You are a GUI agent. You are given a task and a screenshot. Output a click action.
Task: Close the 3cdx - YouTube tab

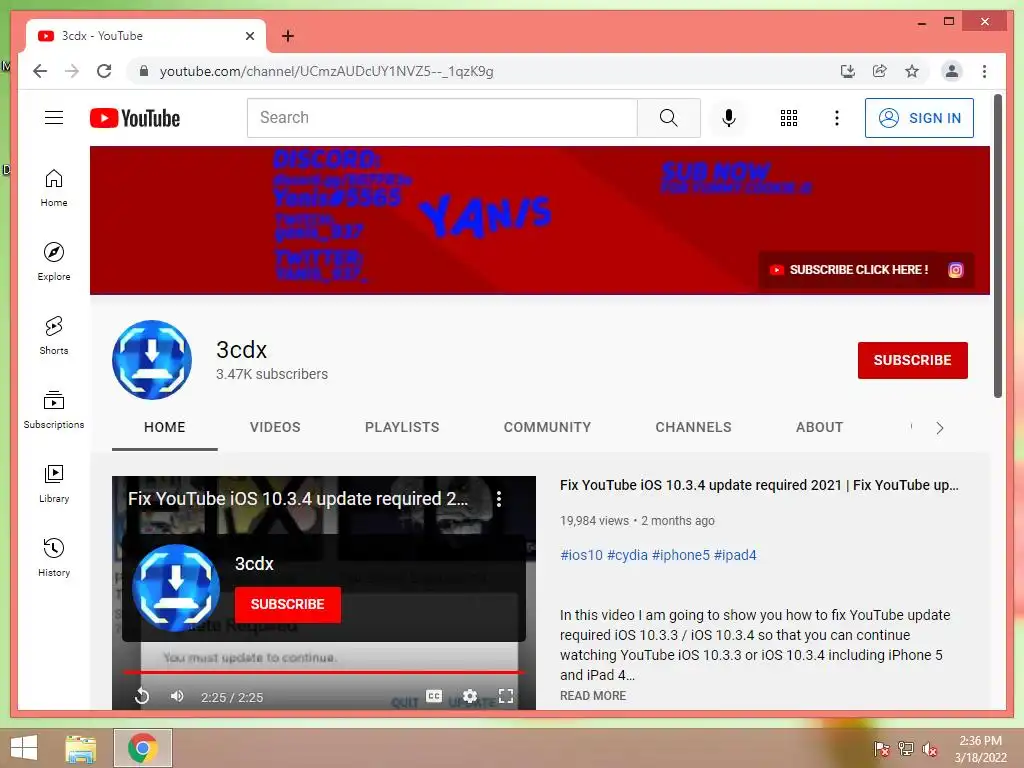[x=249, y=36]
